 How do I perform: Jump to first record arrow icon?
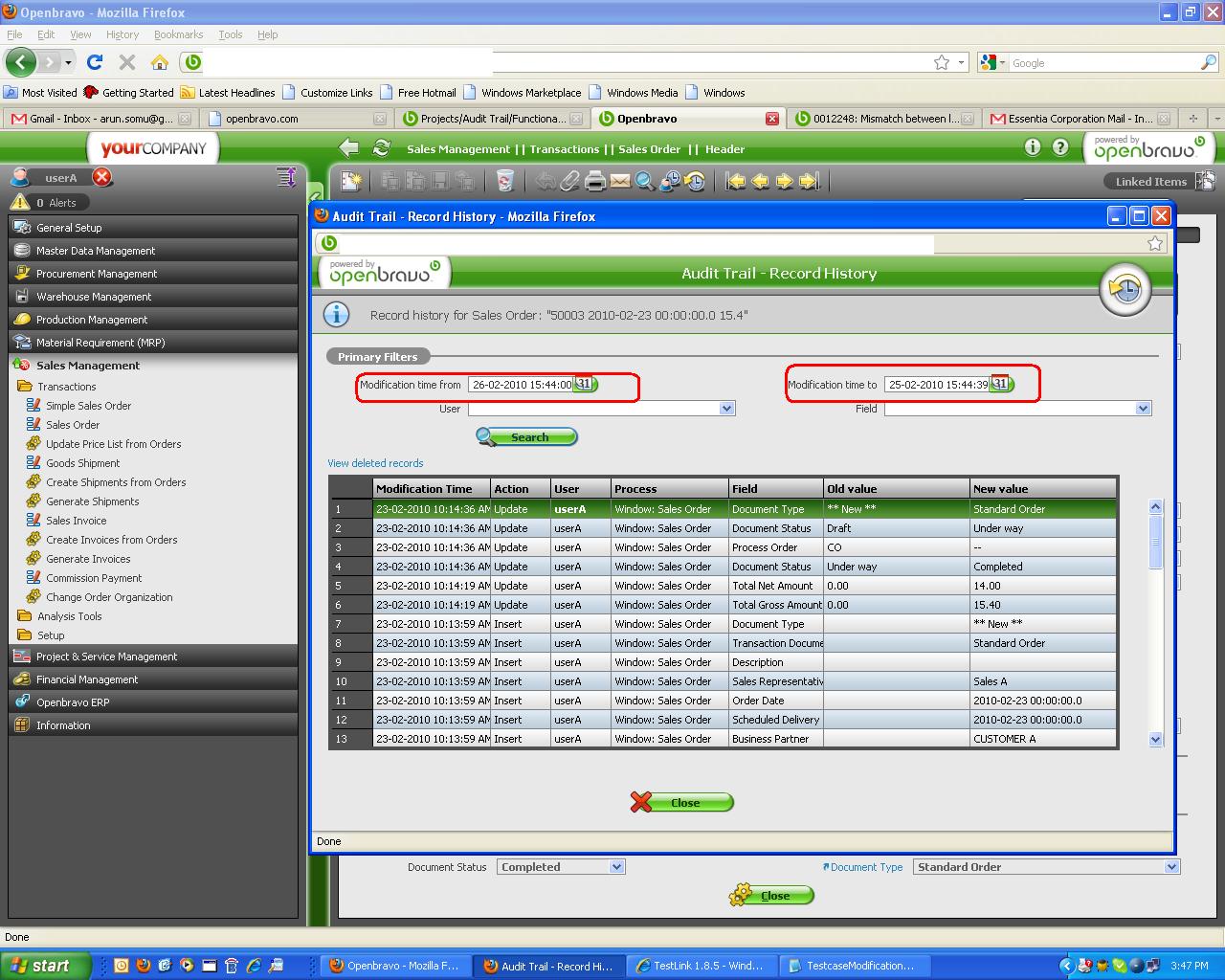click(735, 181)
